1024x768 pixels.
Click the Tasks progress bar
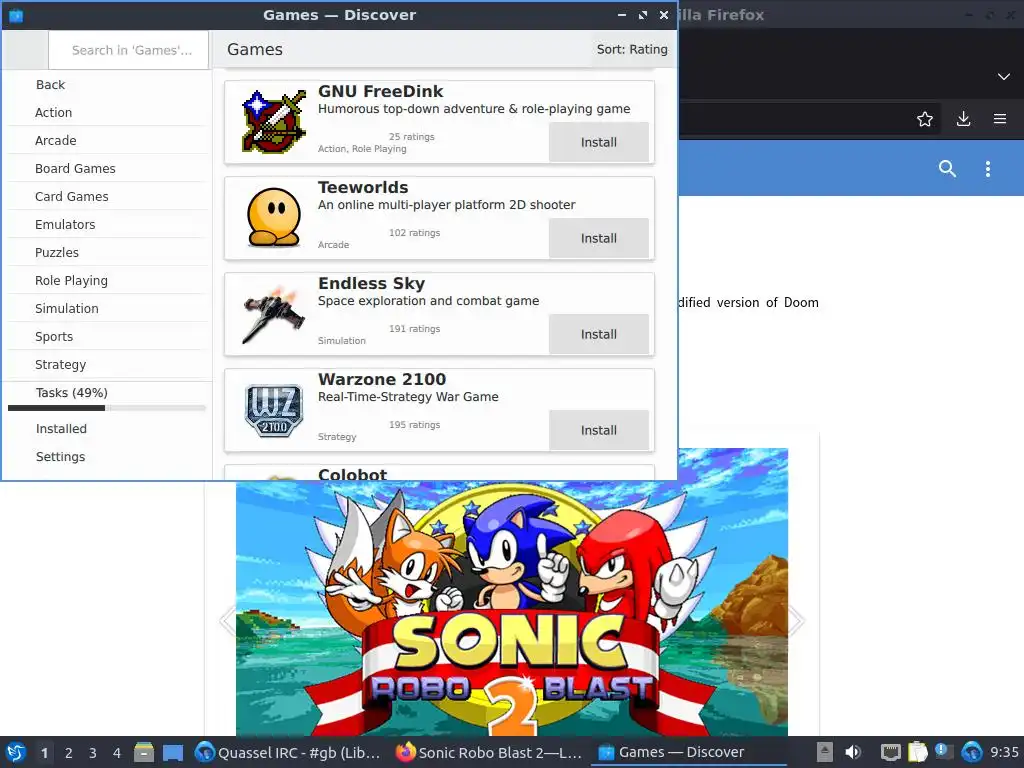[x=106, y=408]
